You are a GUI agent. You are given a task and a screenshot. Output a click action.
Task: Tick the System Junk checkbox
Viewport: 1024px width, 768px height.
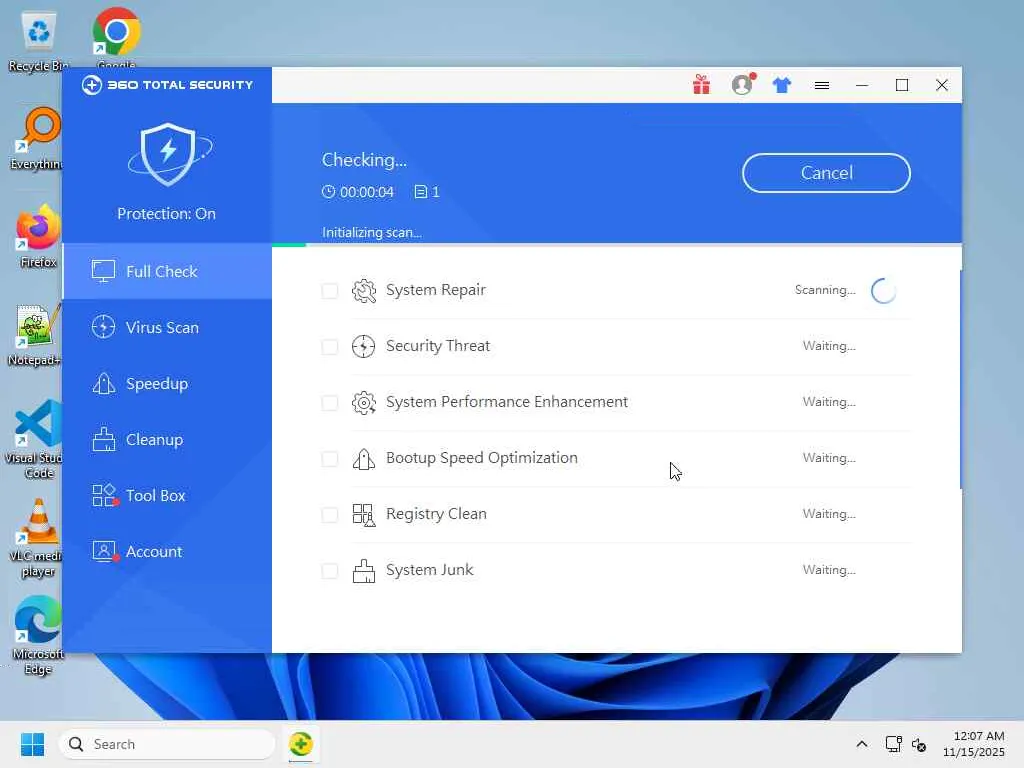[330, 571]
